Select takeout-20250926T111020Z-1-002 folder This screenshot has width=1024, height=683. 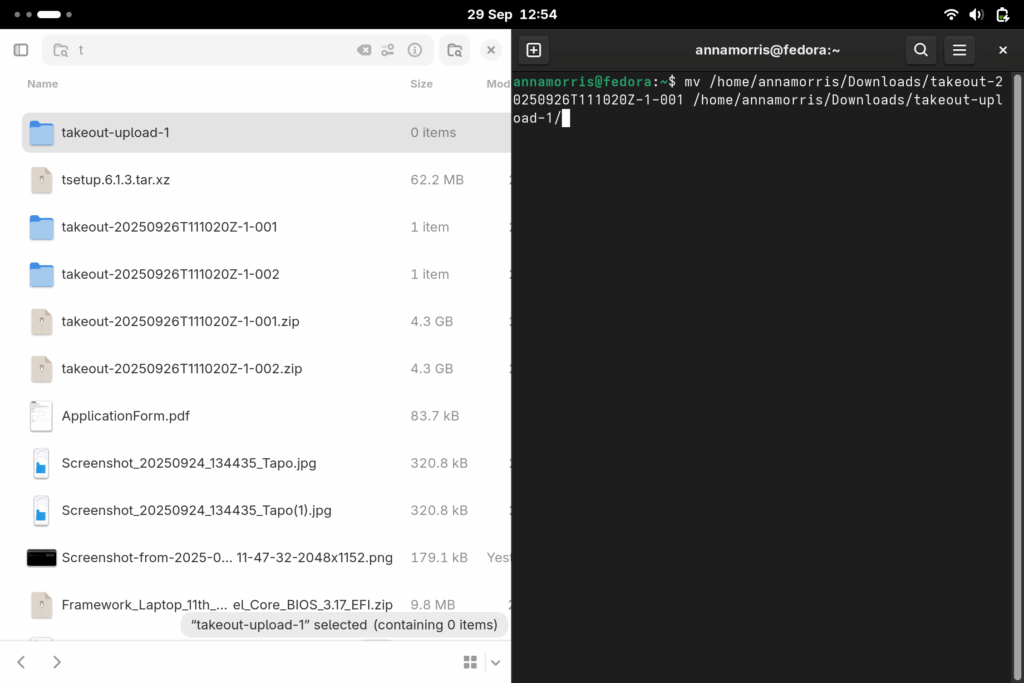170,274
